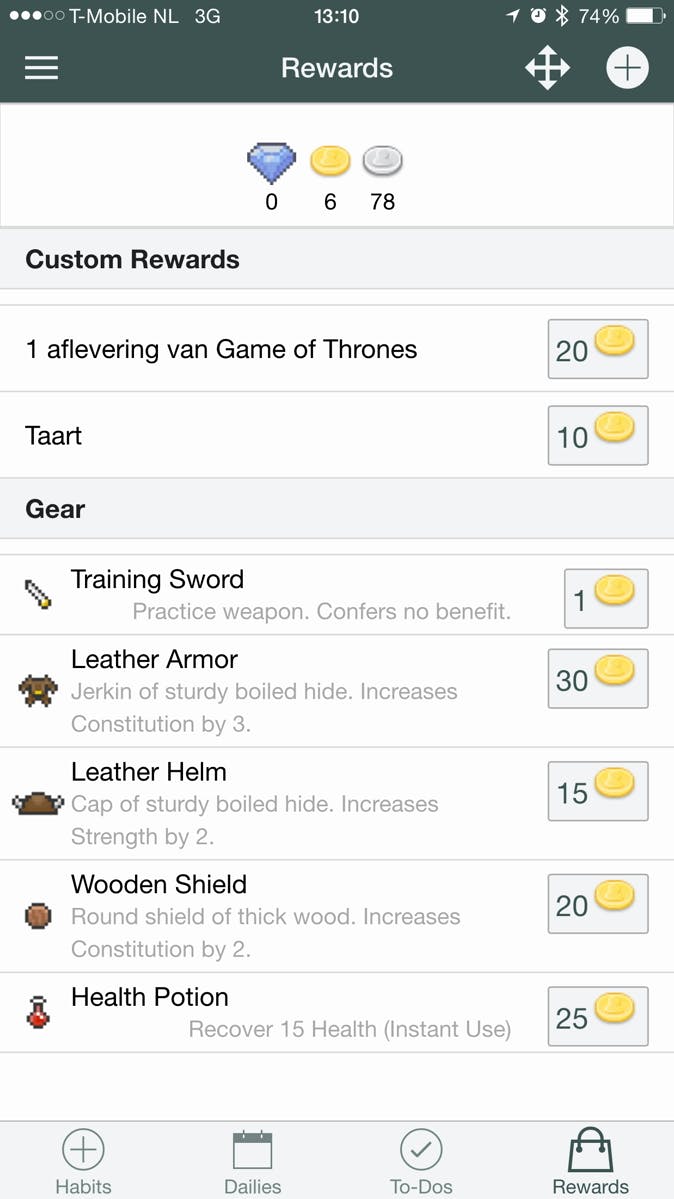Tap the Training Sword item icon
Viewport: 674px width, 1199px height.
38,595
